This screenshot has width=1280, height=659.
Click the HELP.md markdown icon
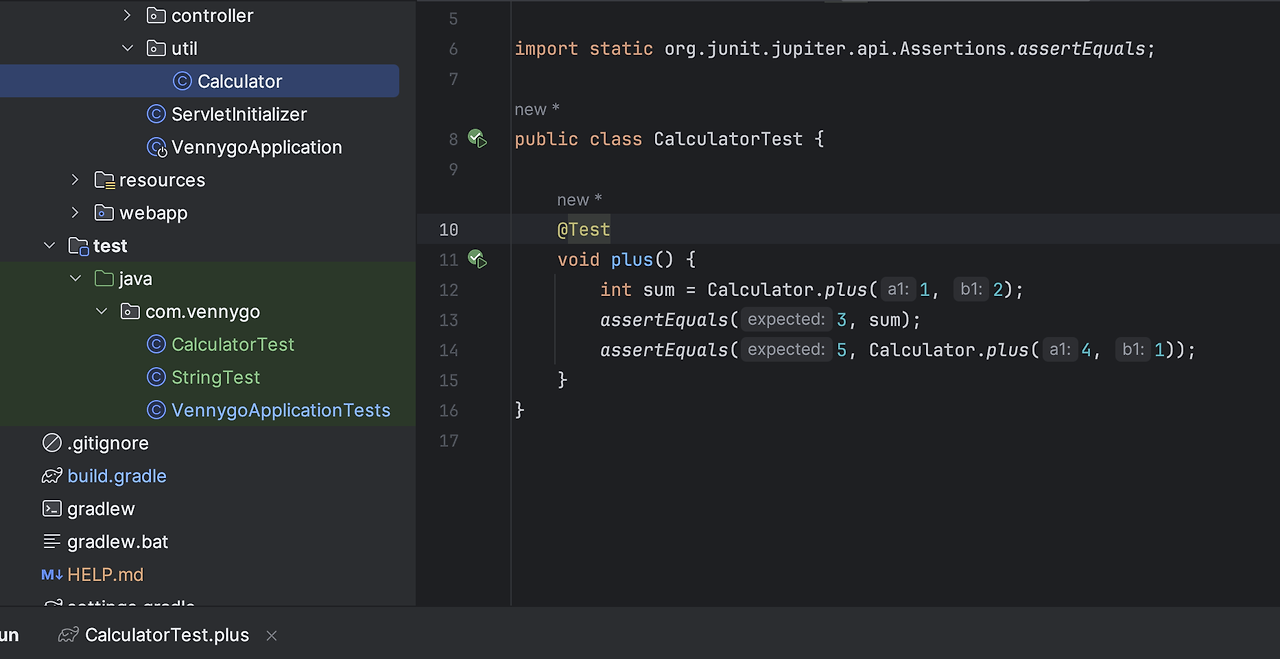[x=52, y=575]
